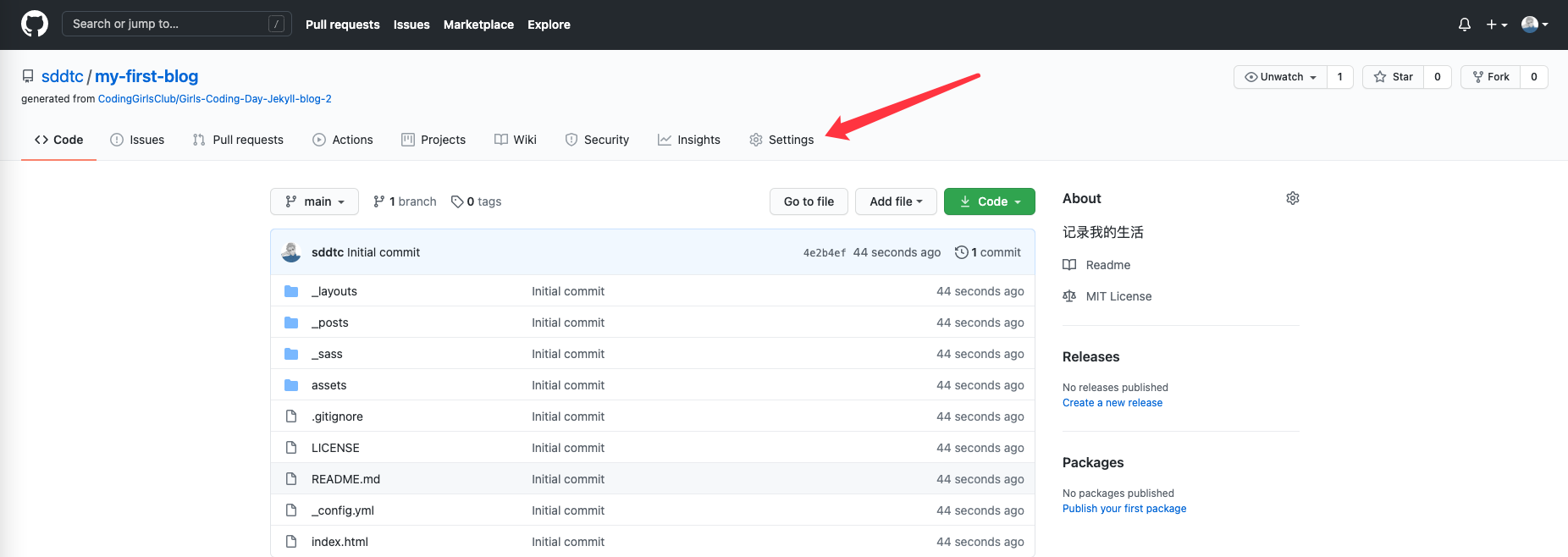The image size is (1568, 557).
Task: Click the Go to file button
Action: (x=809, y=201)
